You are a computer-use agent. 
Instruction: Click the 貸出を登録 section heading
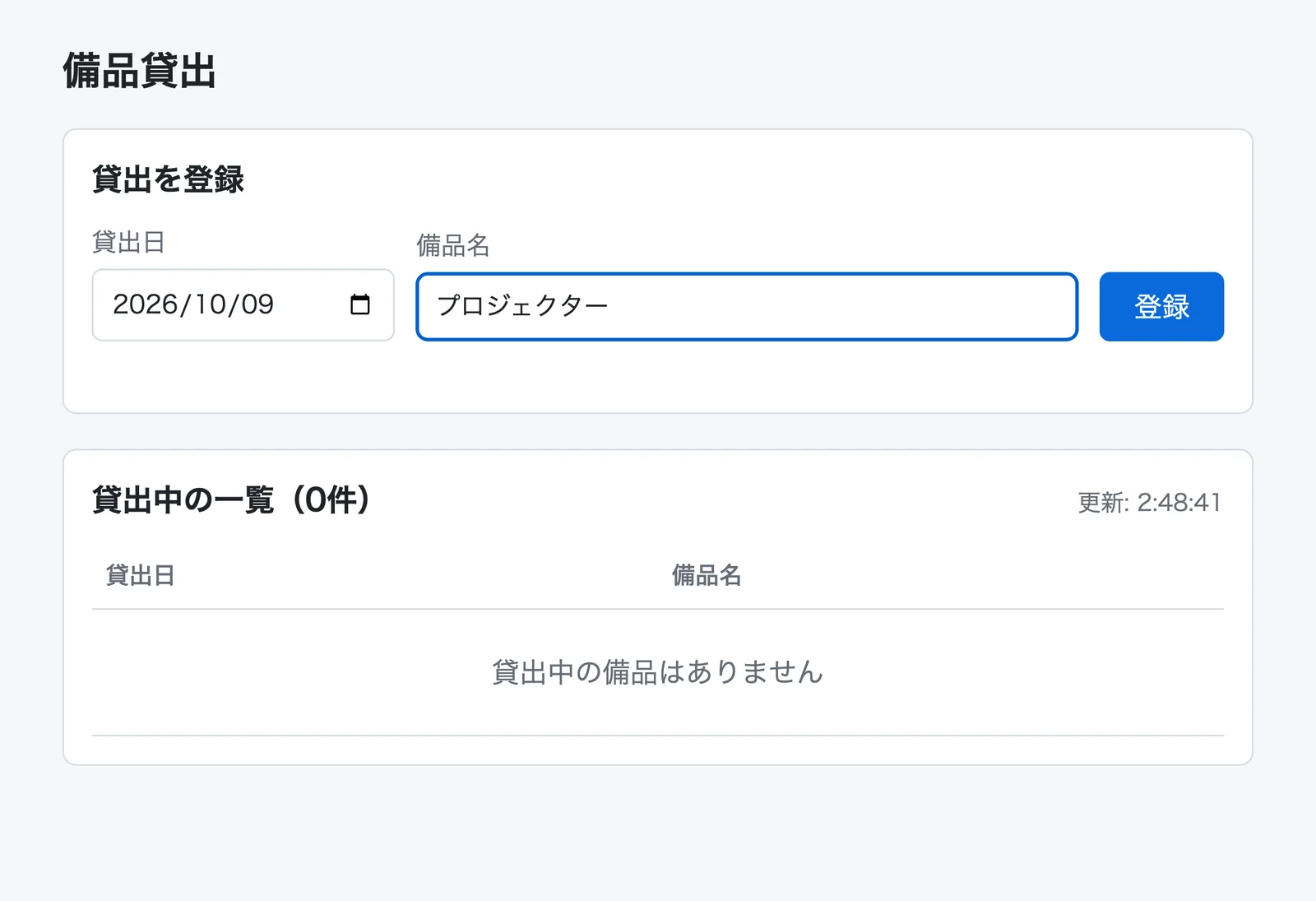168,179
